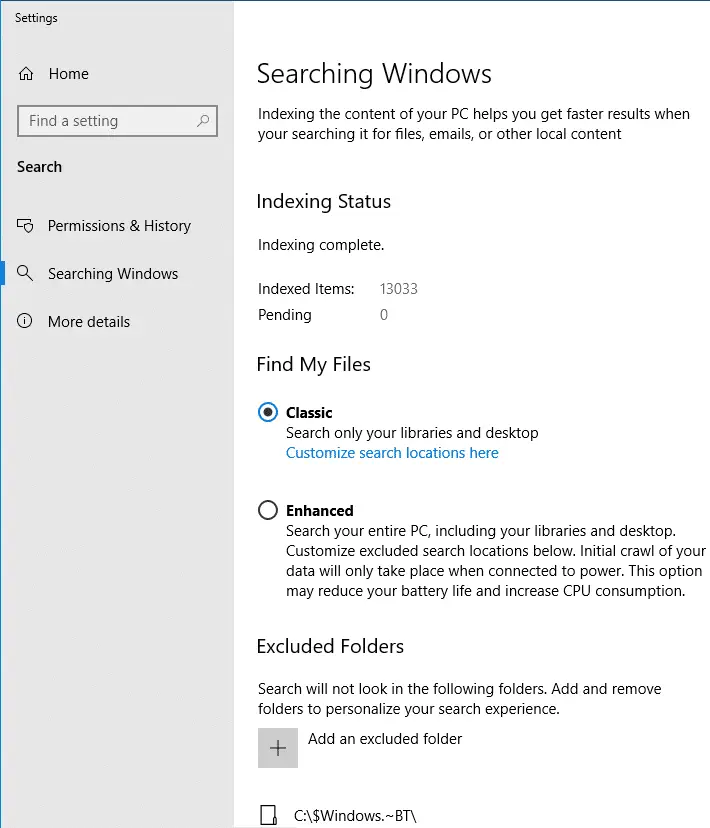Click the Searching Windows page heading
710x828 pixels.
[374, 74]
